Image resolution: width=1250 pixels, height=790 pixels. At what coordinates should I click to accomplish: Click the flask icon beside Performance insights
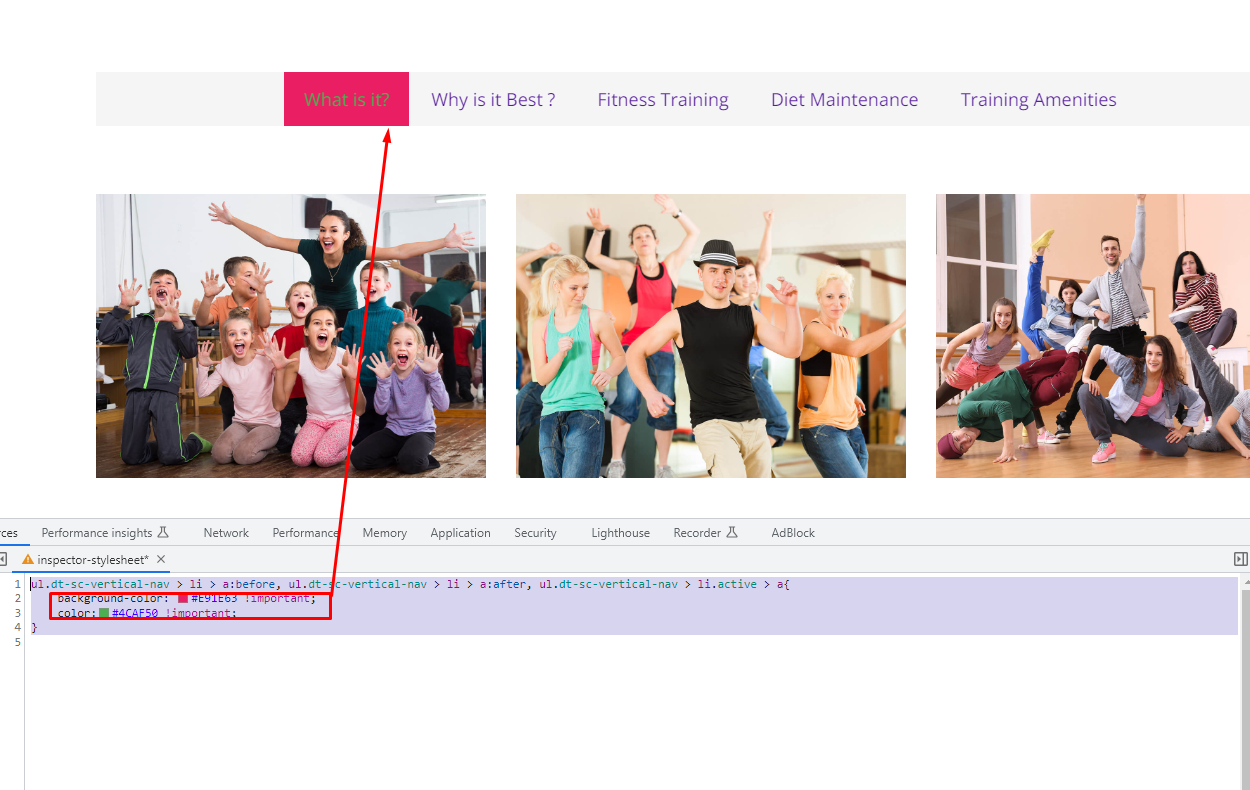(164, 533)
